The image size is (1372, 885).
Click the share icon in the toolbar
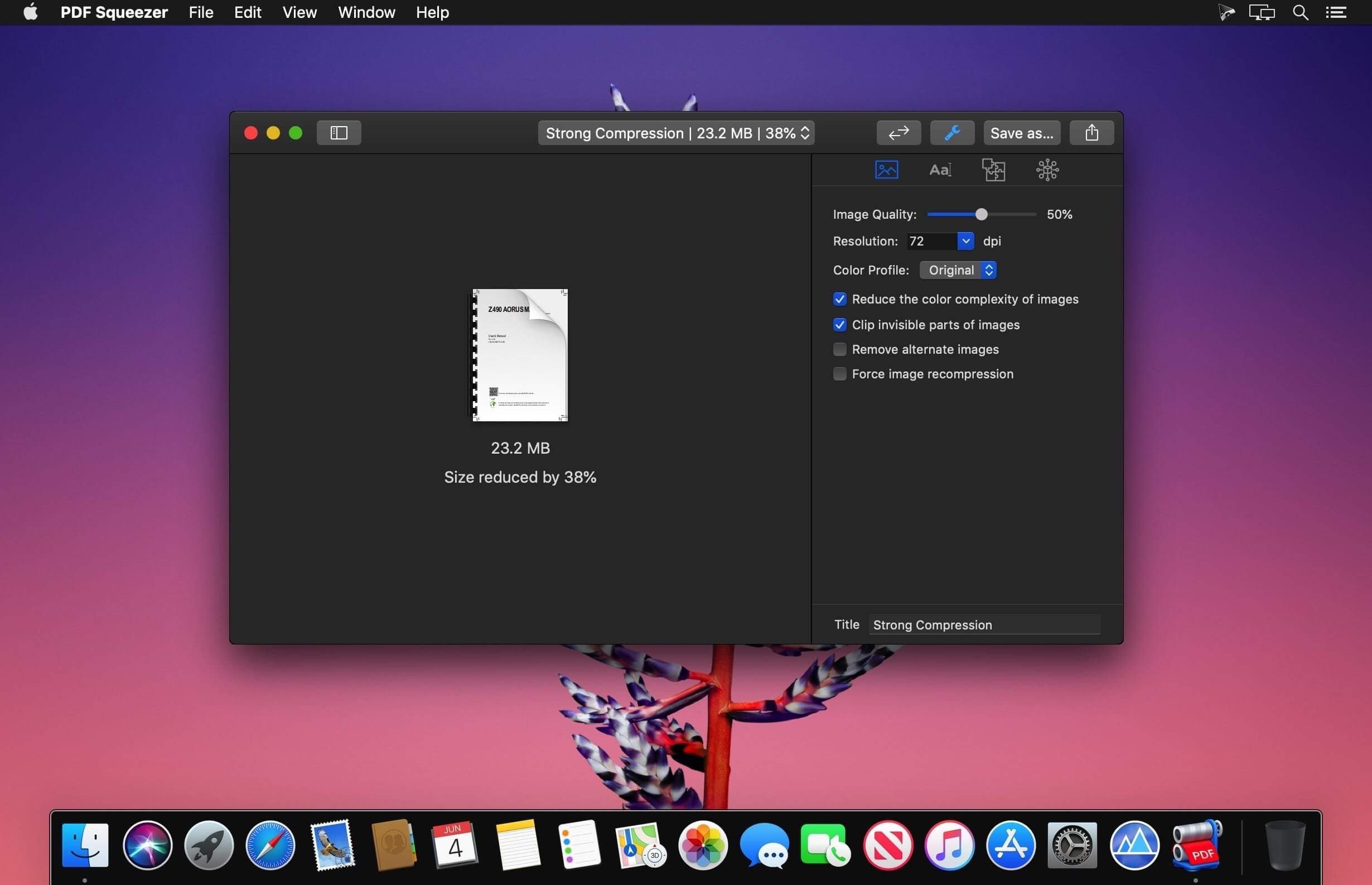1090,133
